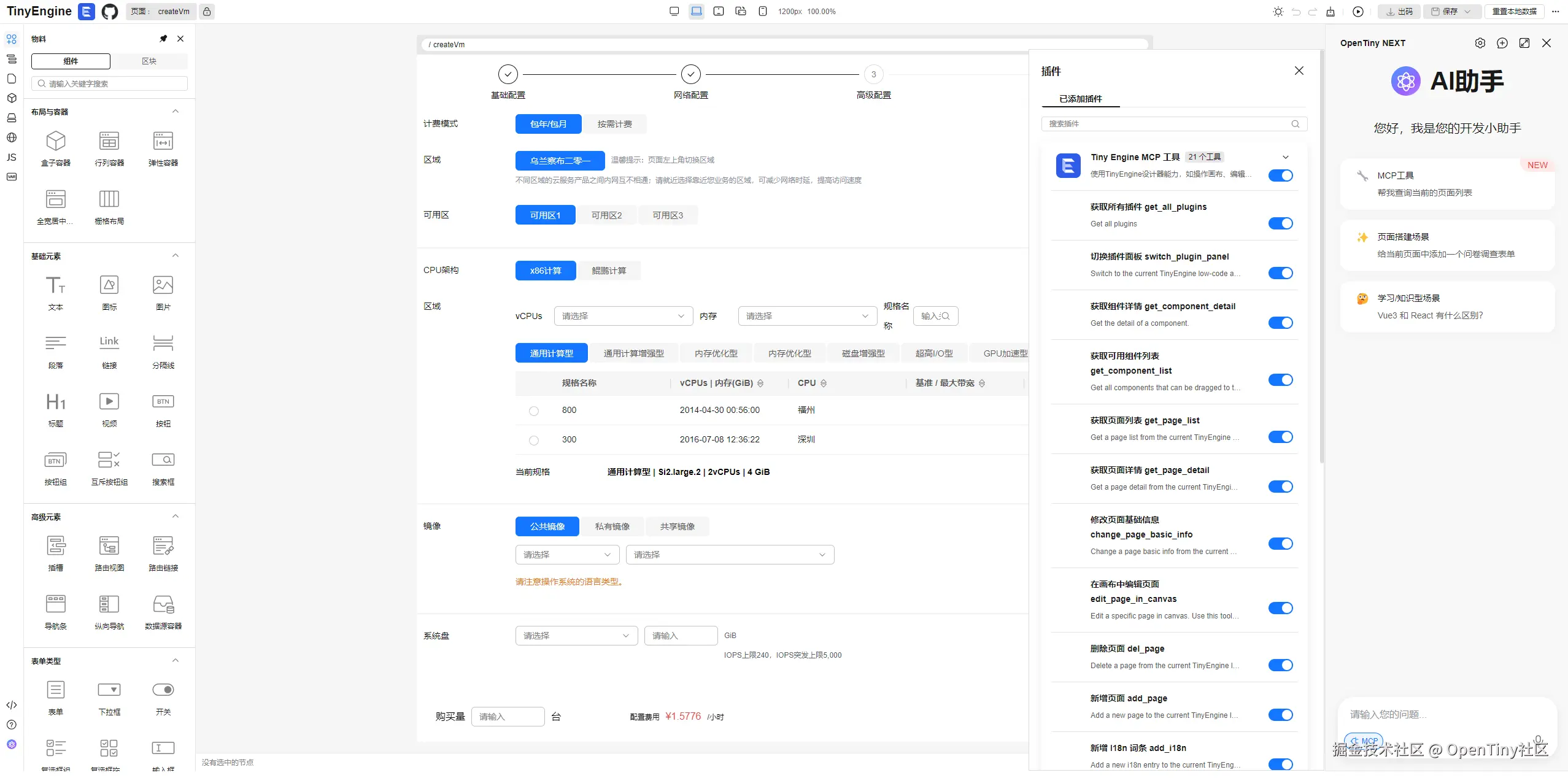Switch to the 区块 tab
The height and width of the screenshot is (778, 1568).
point(149,61)
